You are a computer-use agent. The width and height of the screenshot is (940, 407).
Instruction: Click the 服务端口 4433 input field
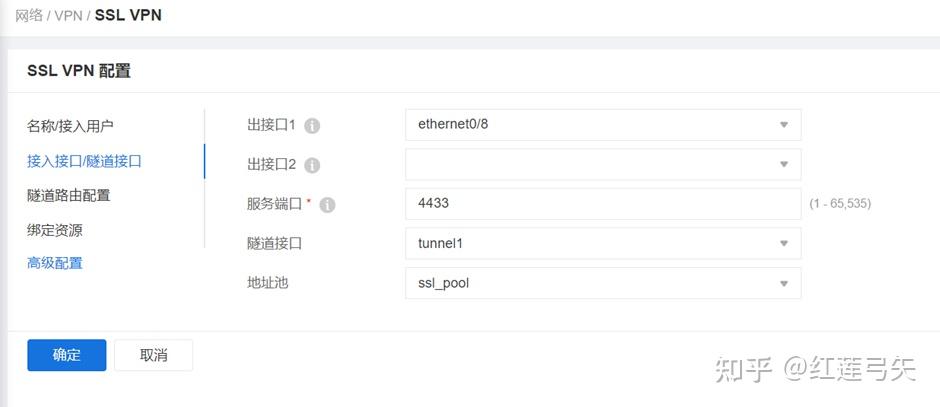tap(602, 203)
